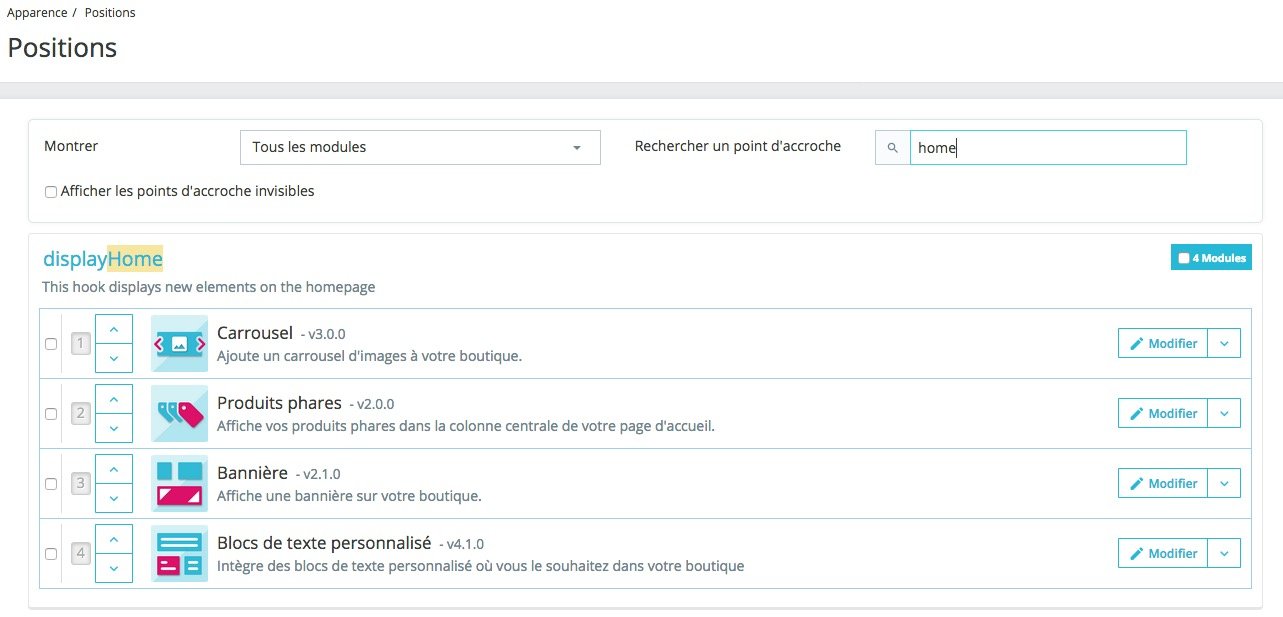Select the Carrousel row checkbox
The height and width of the screenshot is (617, 1283).
tap(51, 344)
